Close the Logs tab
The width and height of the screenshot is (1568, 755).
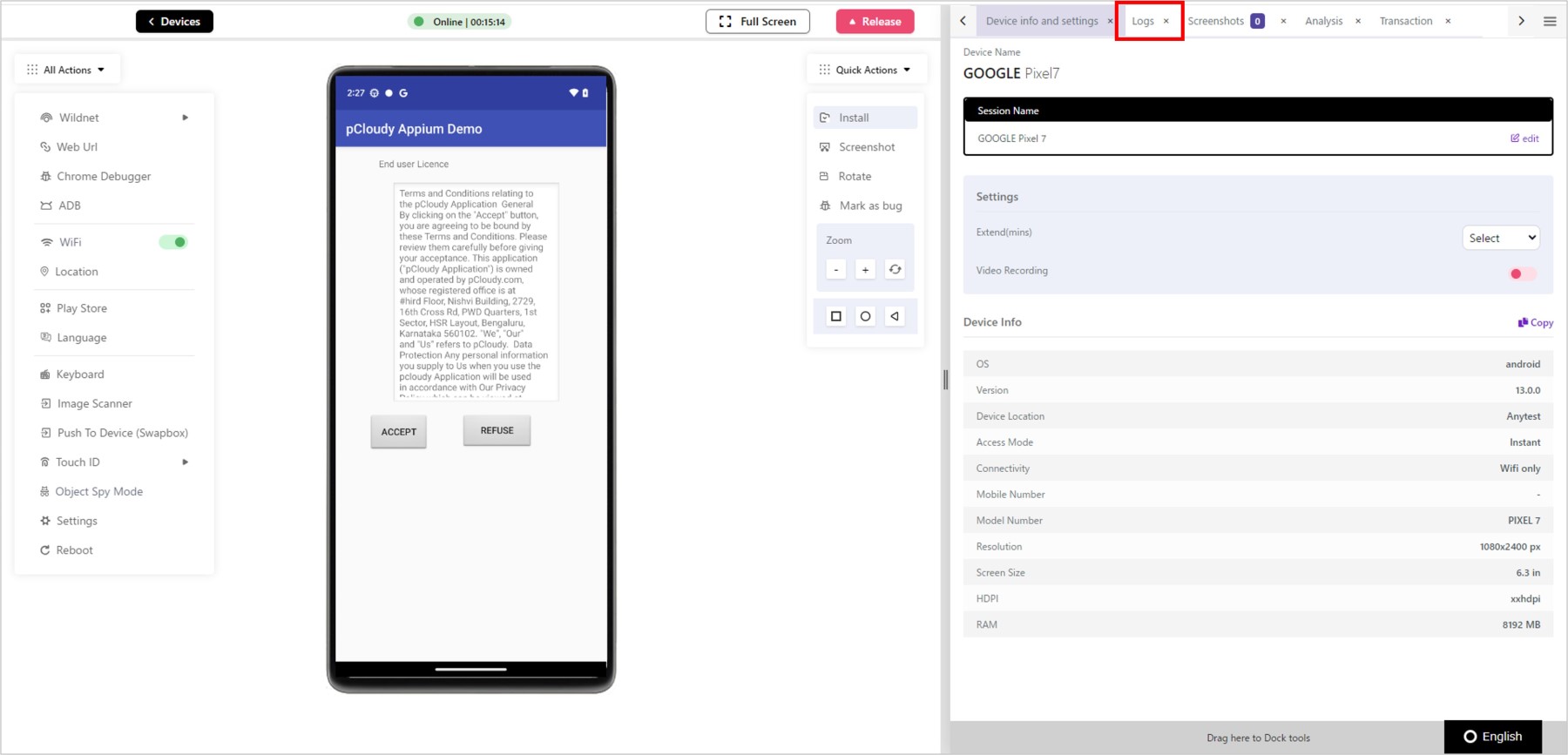(1166, 21)
